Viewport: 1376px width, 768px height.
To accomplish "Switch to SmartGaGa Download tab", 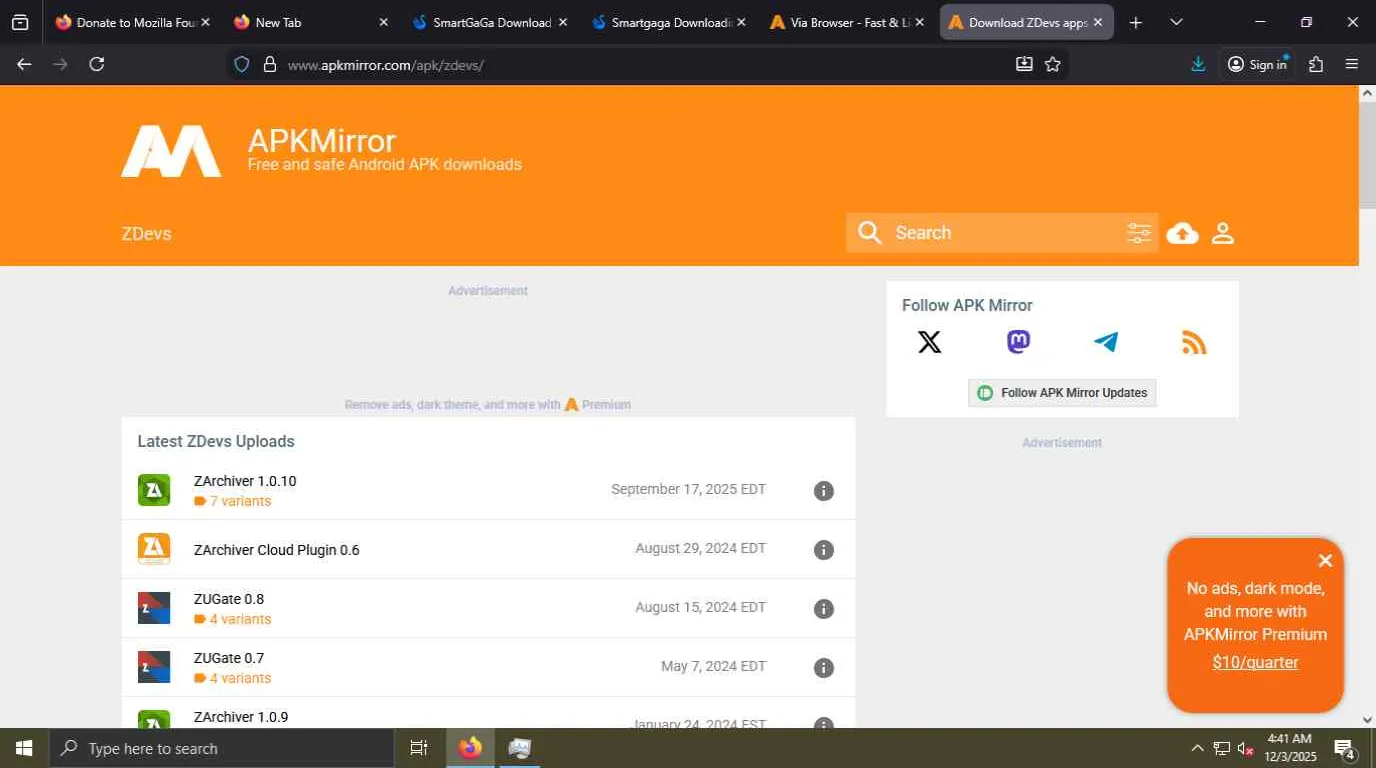I will tap(490, 22).
